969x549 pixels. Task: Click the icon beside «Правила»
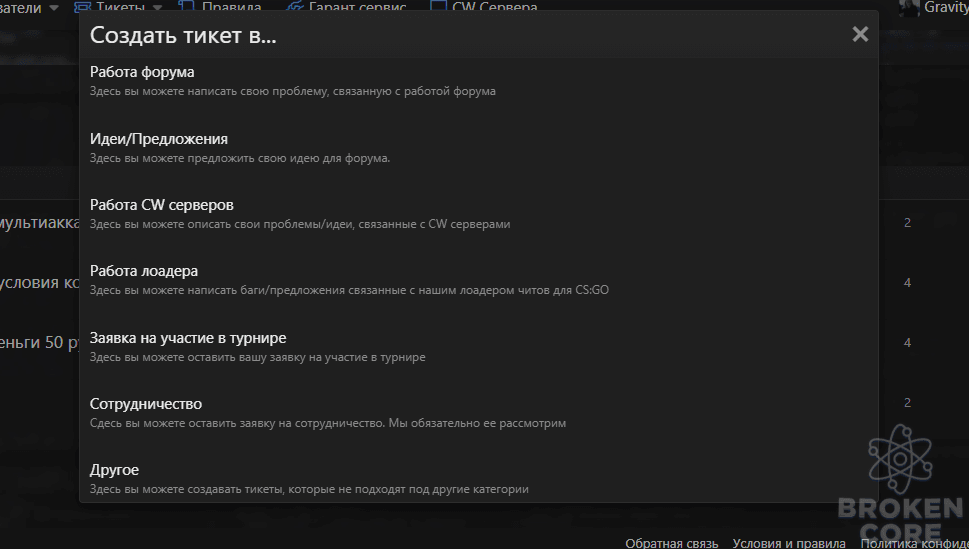[x=186, y=6]
